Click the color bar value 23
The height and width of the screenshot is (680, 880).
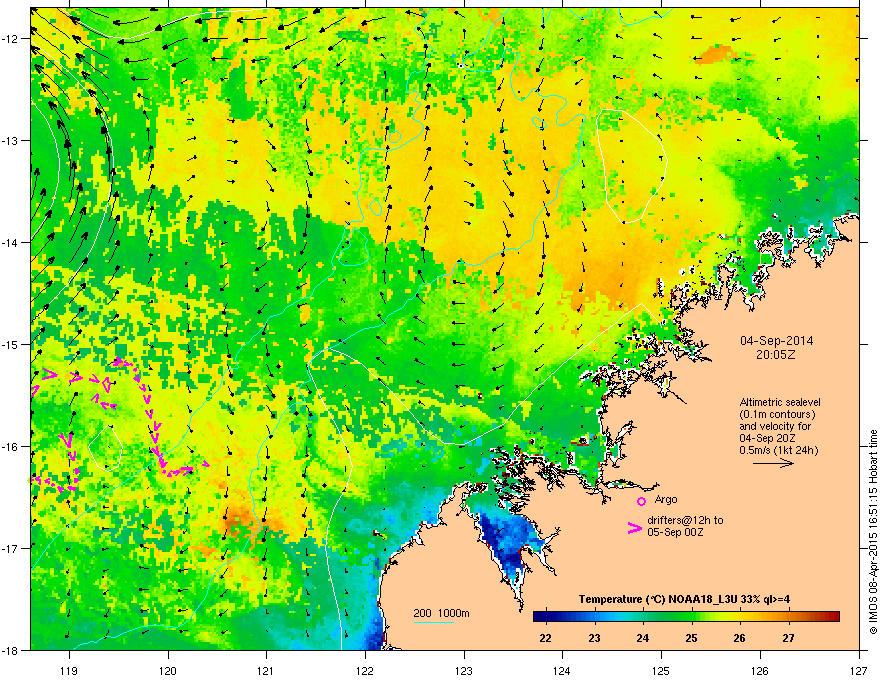594,638
